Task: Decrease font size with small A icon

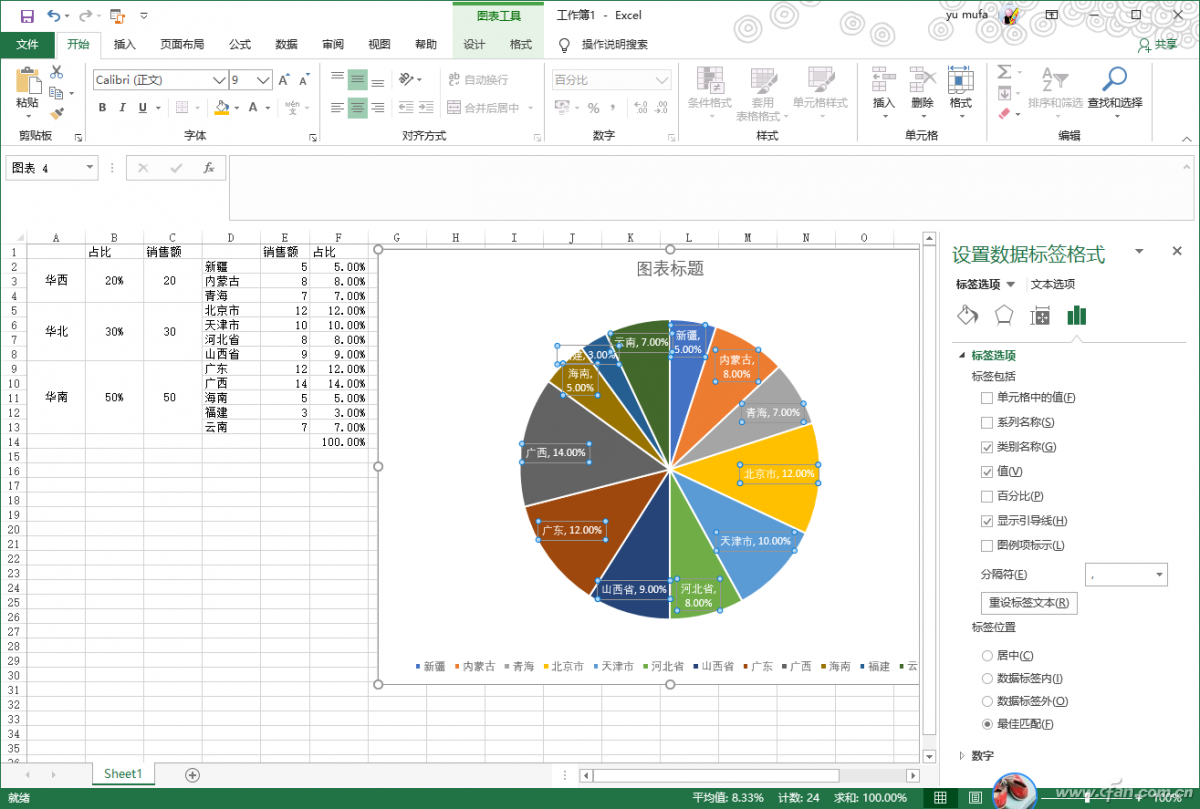Action: click(305, 80)
